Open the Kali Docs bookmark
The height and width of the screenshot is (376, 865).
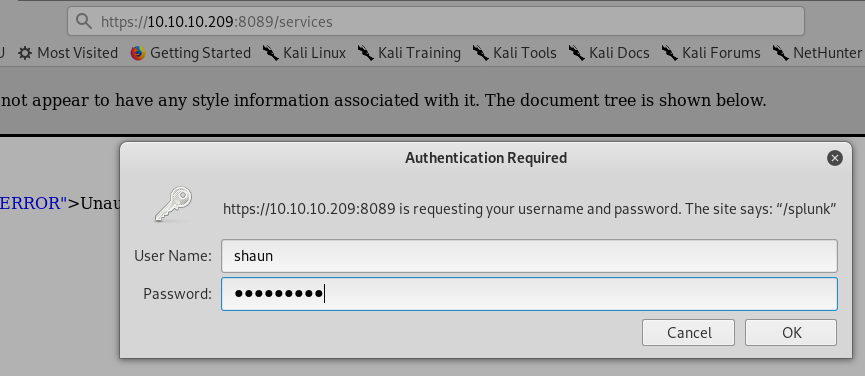pyautogui.click(x=608, y=53)
